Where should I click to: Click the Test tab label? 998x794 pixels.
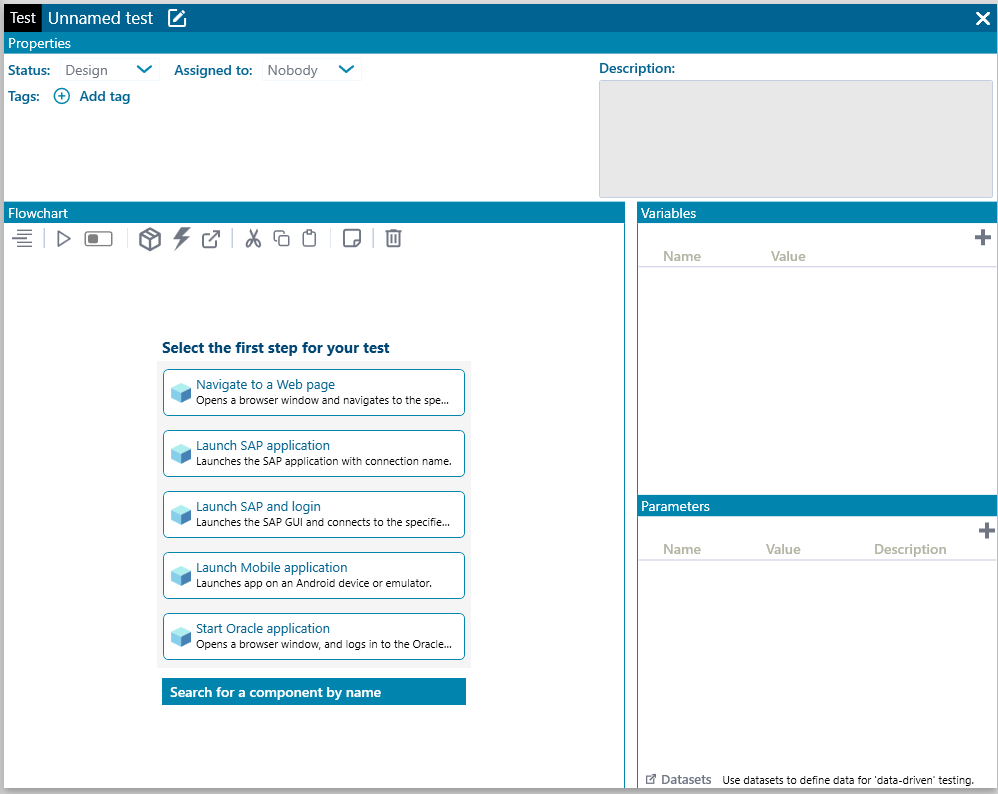23,18
